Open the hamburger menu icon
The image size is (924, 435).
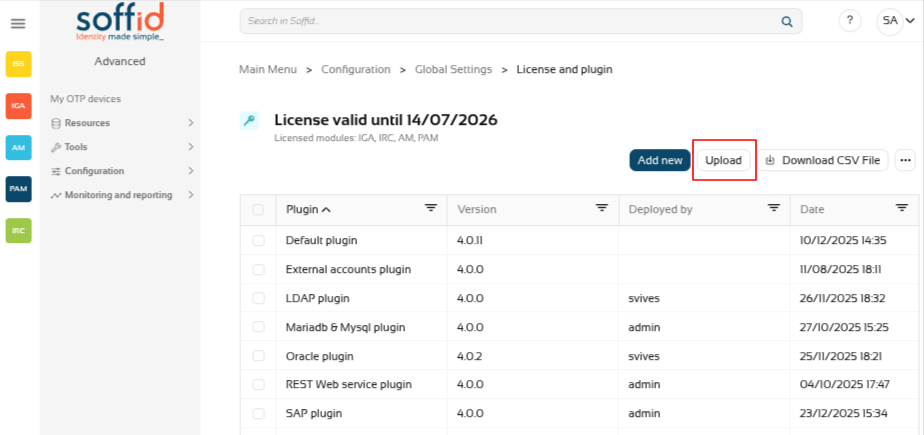click(18, 23)
